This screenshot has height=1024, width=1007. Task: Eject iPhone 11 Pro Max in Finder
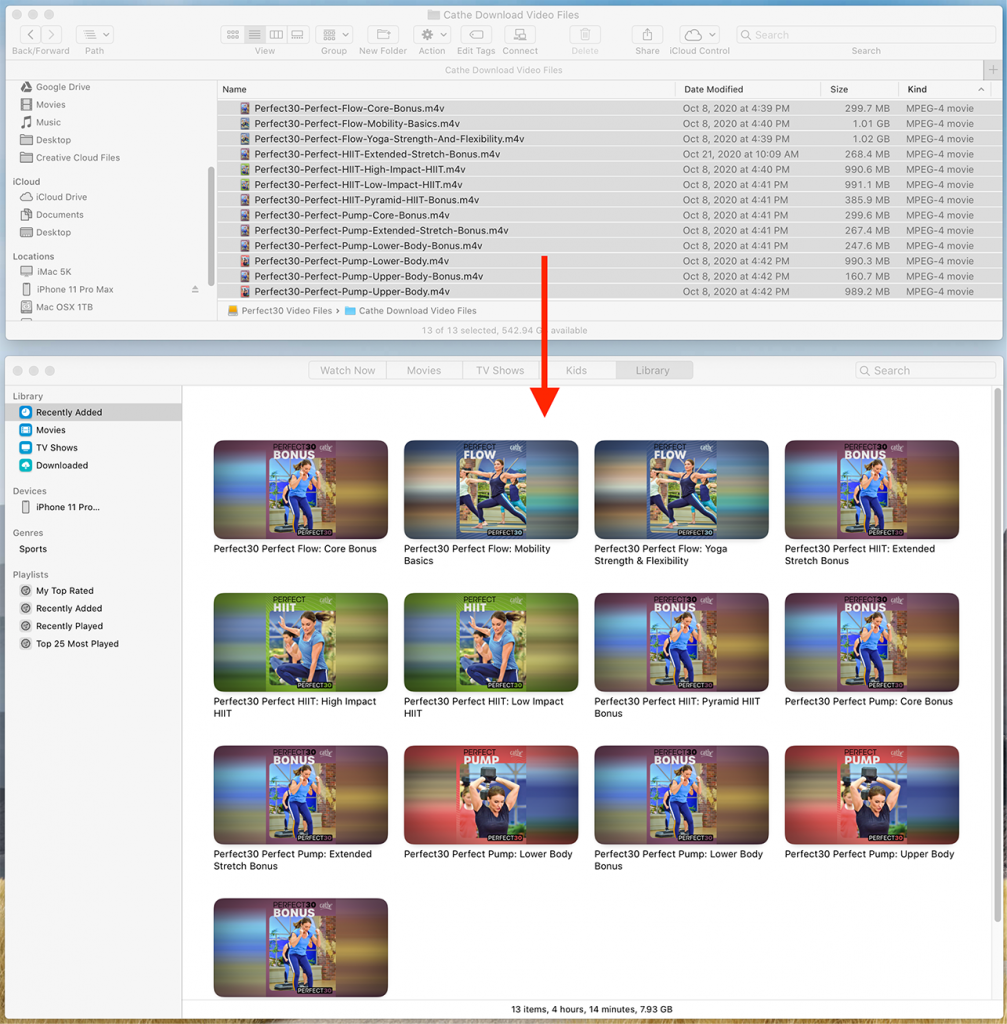[195, 289]
